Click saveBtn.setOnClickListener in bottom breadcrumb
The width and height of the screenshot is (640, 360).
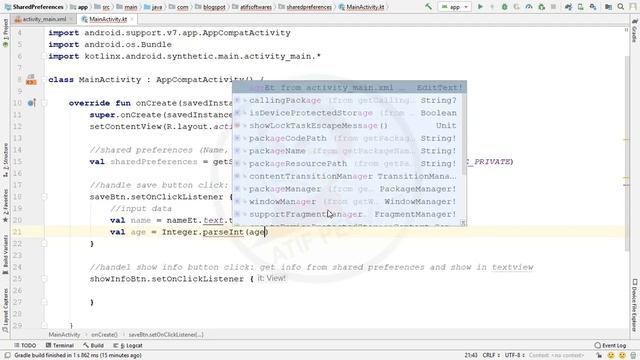(166, 334)
